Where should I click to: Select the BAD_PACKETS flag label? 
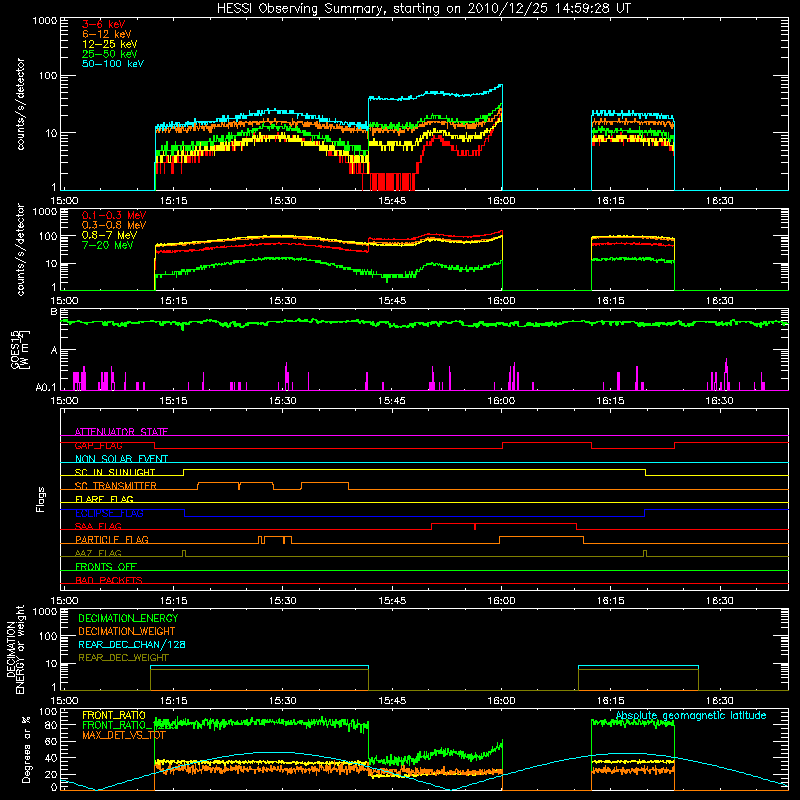coord(109,580)
